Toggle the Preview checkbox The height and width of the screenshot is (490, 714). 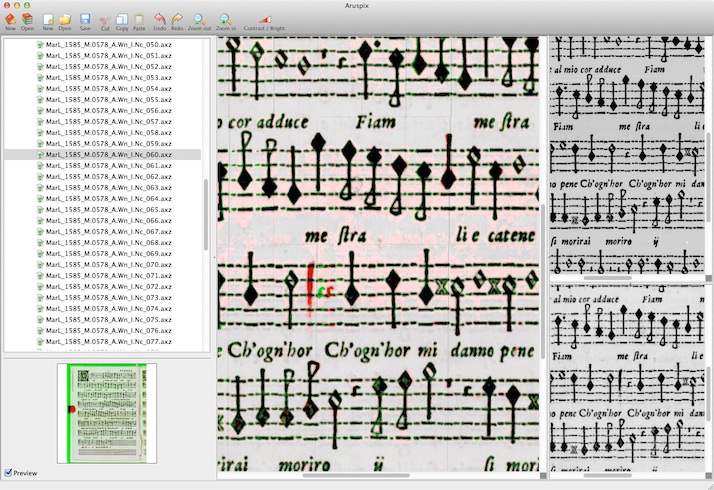(8, 473)
